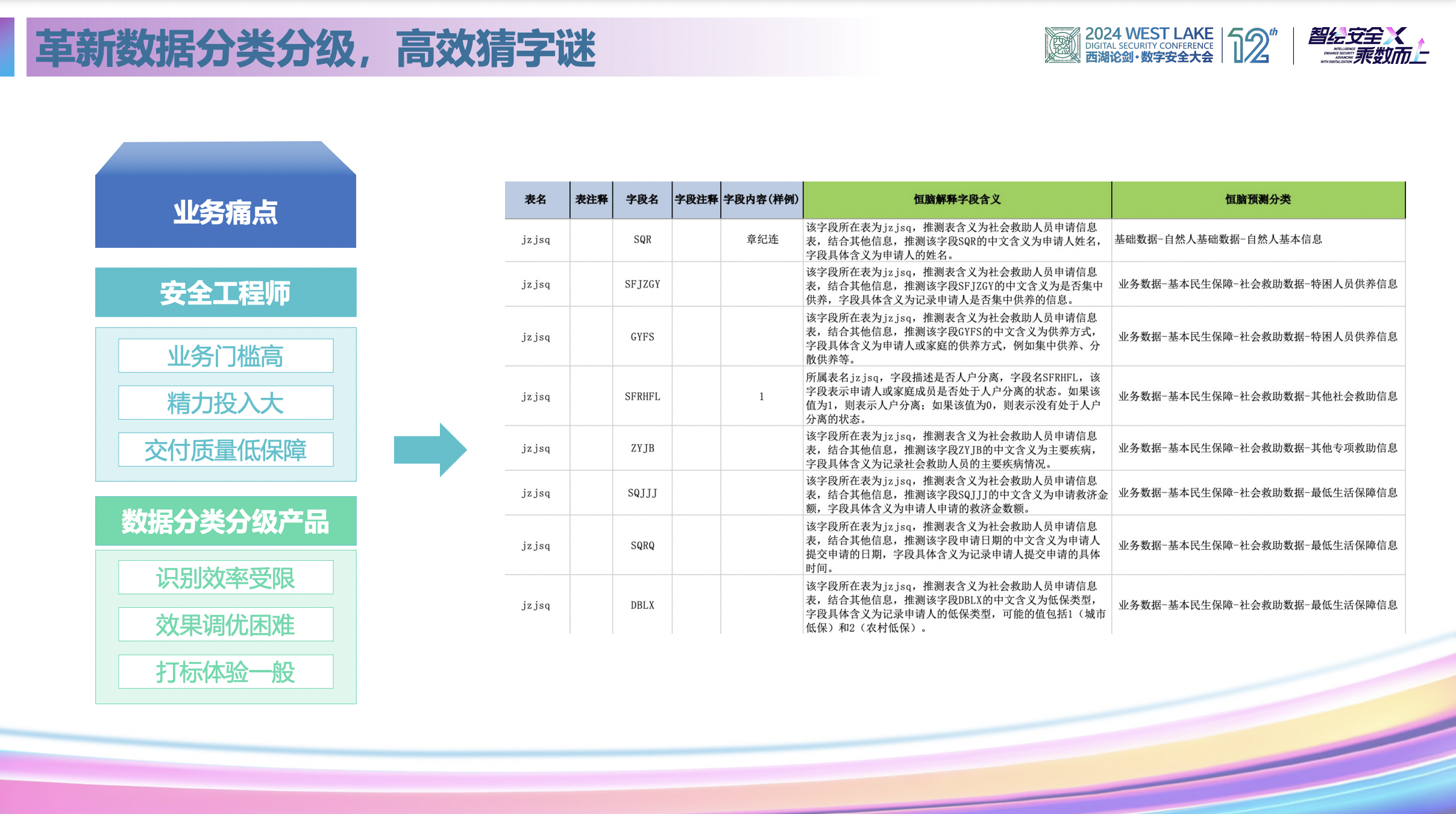Select the SQR field name cell
The image size is (1456, 814).
(x=642, y=239)
